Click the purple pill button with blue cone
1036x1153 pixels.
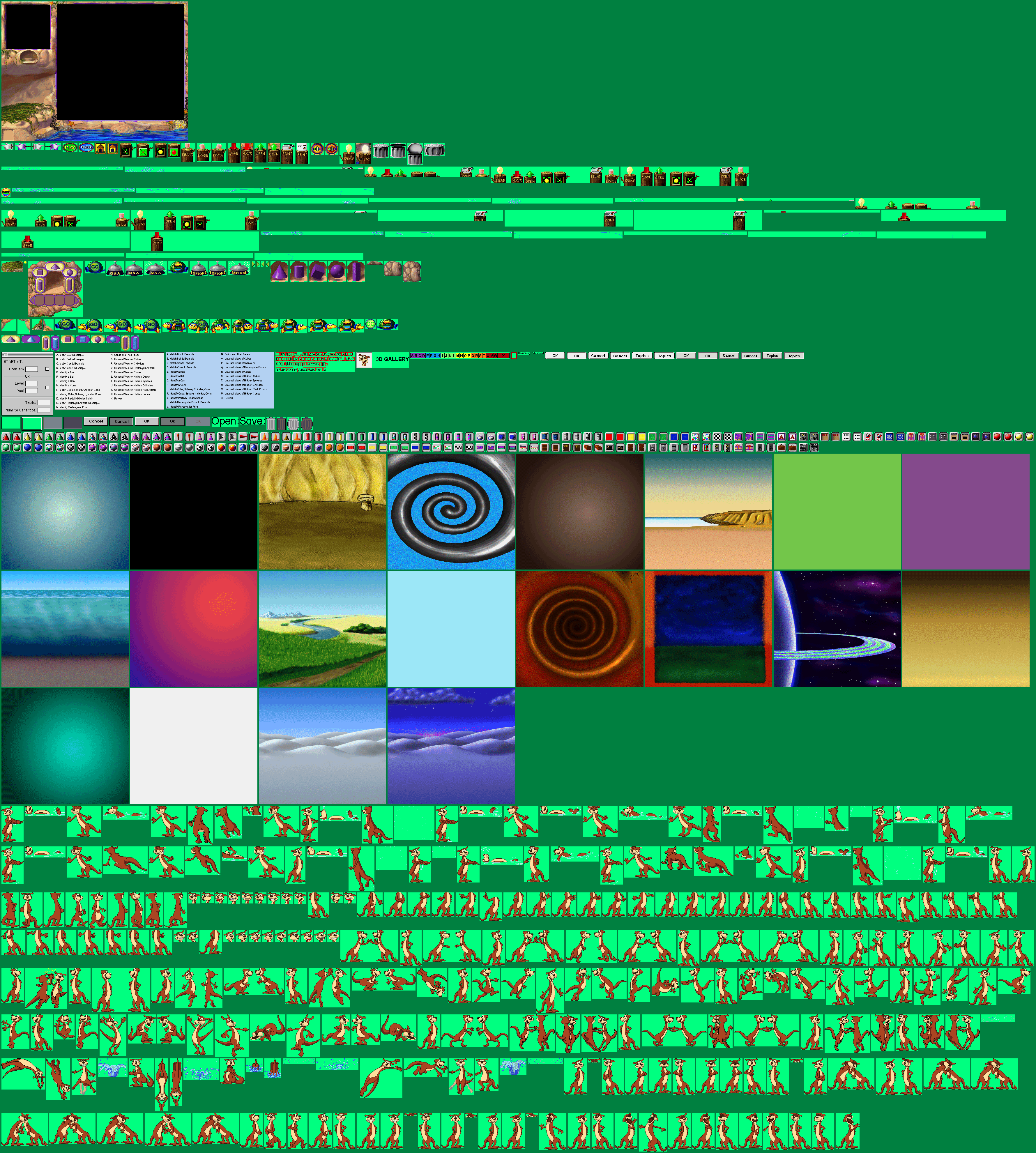[x=31, y=339]
